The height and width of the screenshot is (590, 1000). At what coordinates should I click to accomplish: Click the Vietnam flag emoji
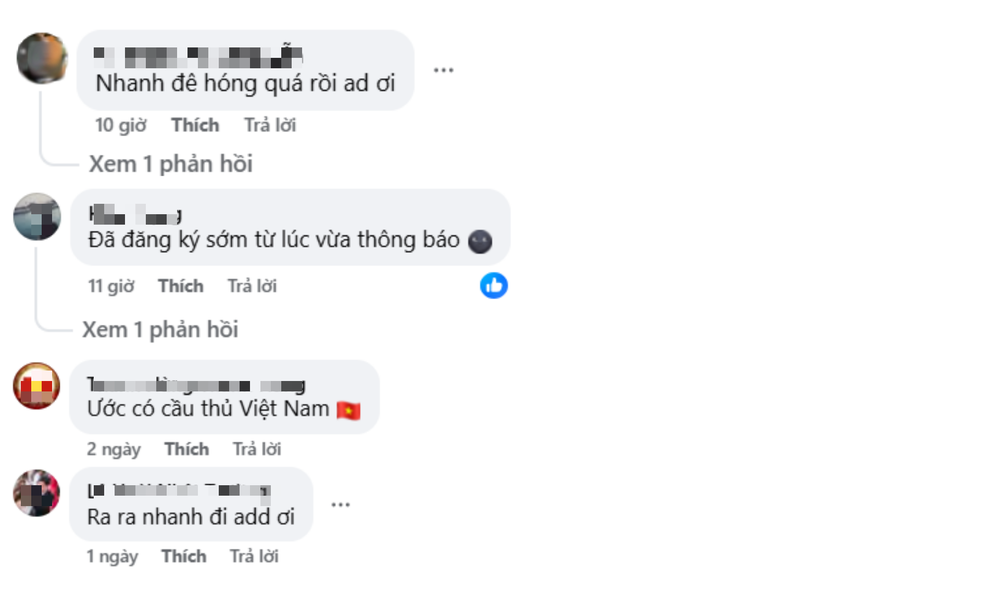tap(348, 410)
